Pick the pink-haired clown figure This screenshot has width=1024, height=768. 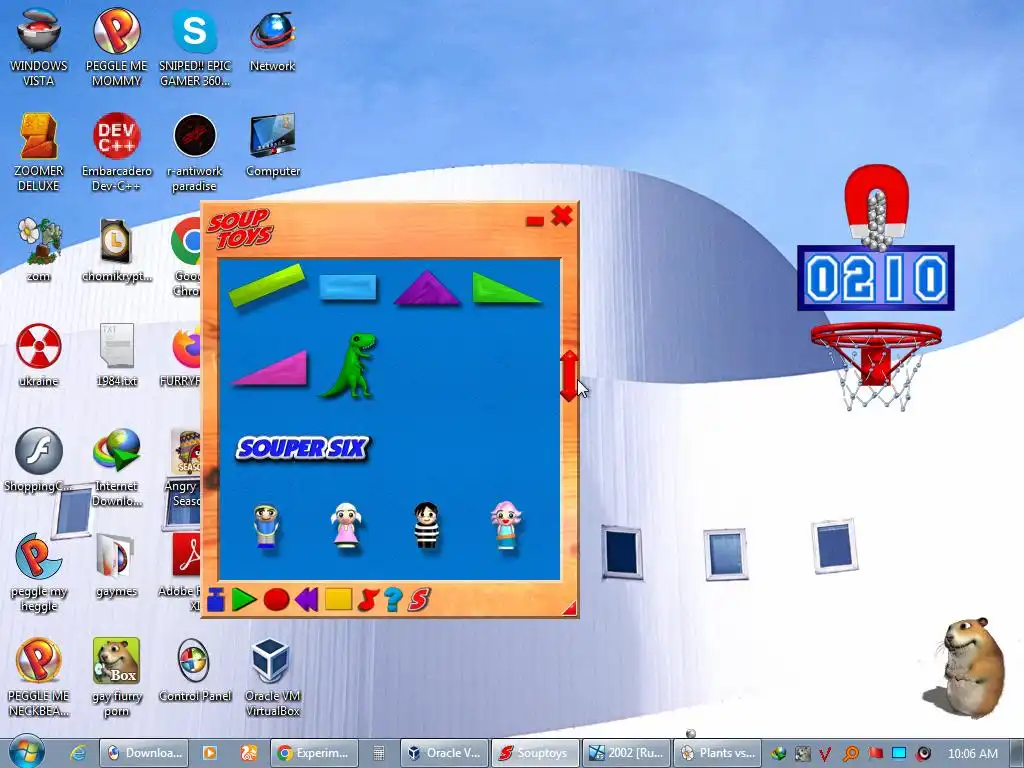point(506,526)
